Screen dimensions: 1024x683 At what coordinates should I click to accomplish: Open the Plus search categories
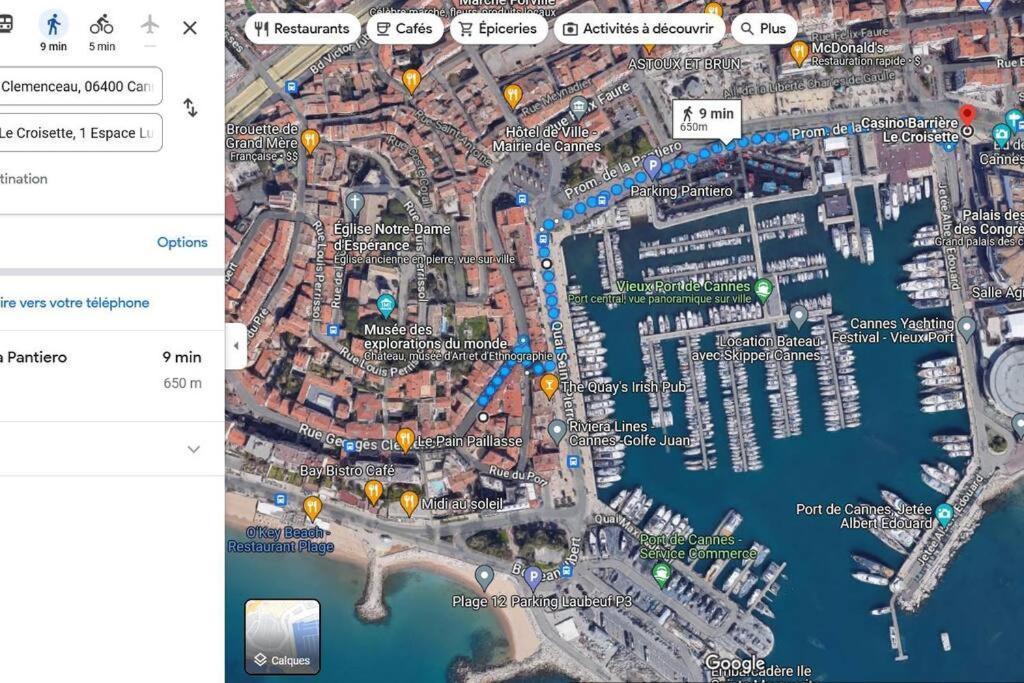(x=763, y=29)
